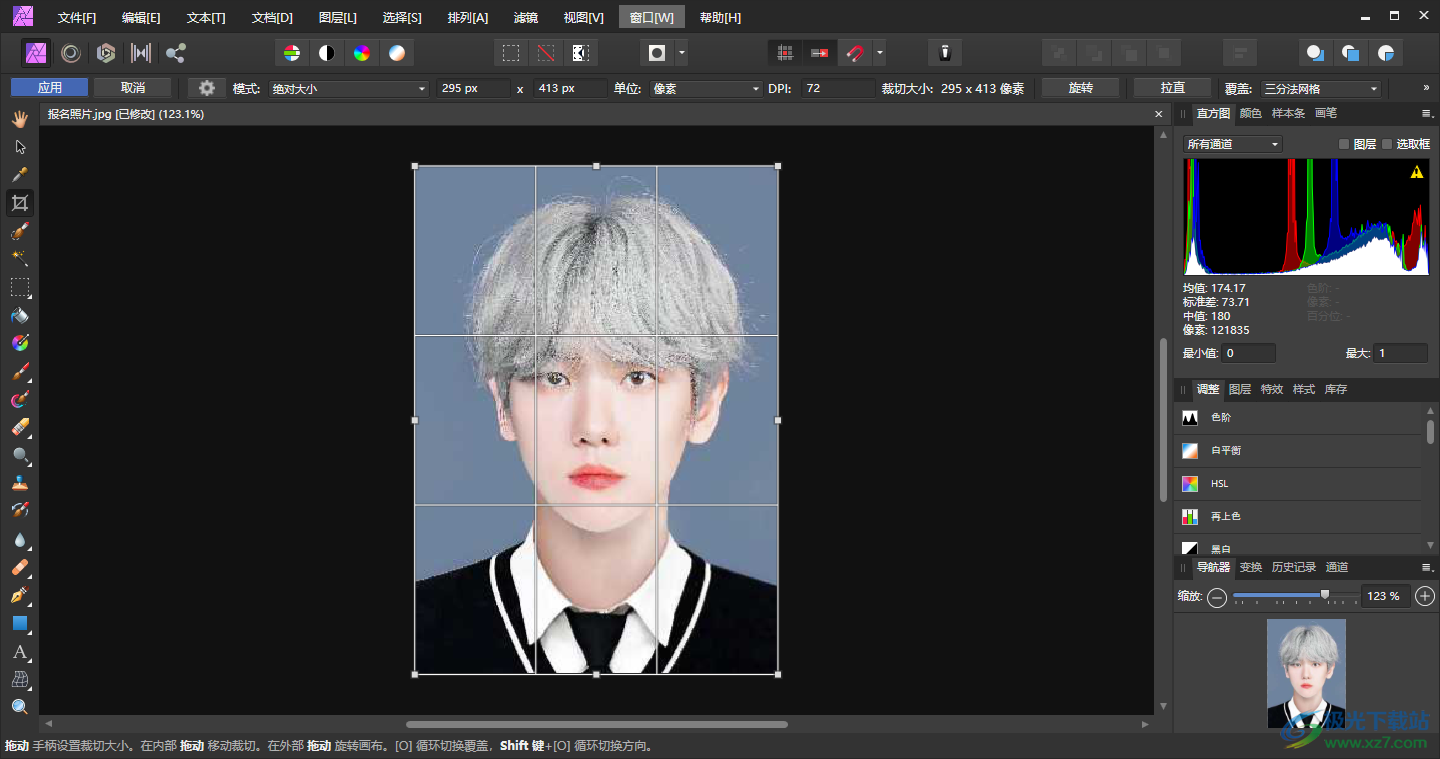This screenshot has height=759, width=1440.
Task: Select the Artistic Text tool
Action: pyautogui.click(x=19, y=651)
